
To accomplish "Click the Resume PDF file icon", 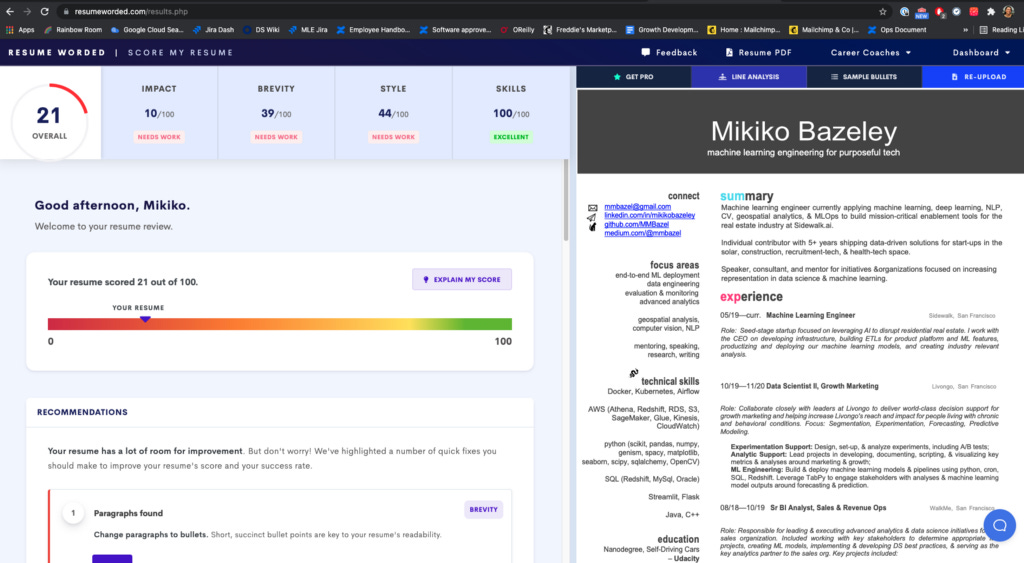I will point(729,52).
